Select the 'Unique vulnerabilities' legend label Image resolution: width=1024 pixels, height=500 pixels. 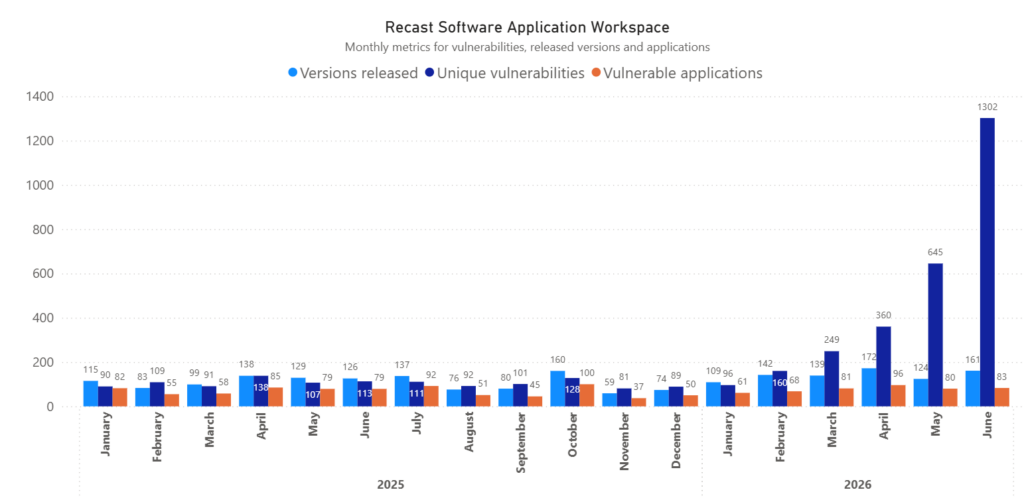511,73
